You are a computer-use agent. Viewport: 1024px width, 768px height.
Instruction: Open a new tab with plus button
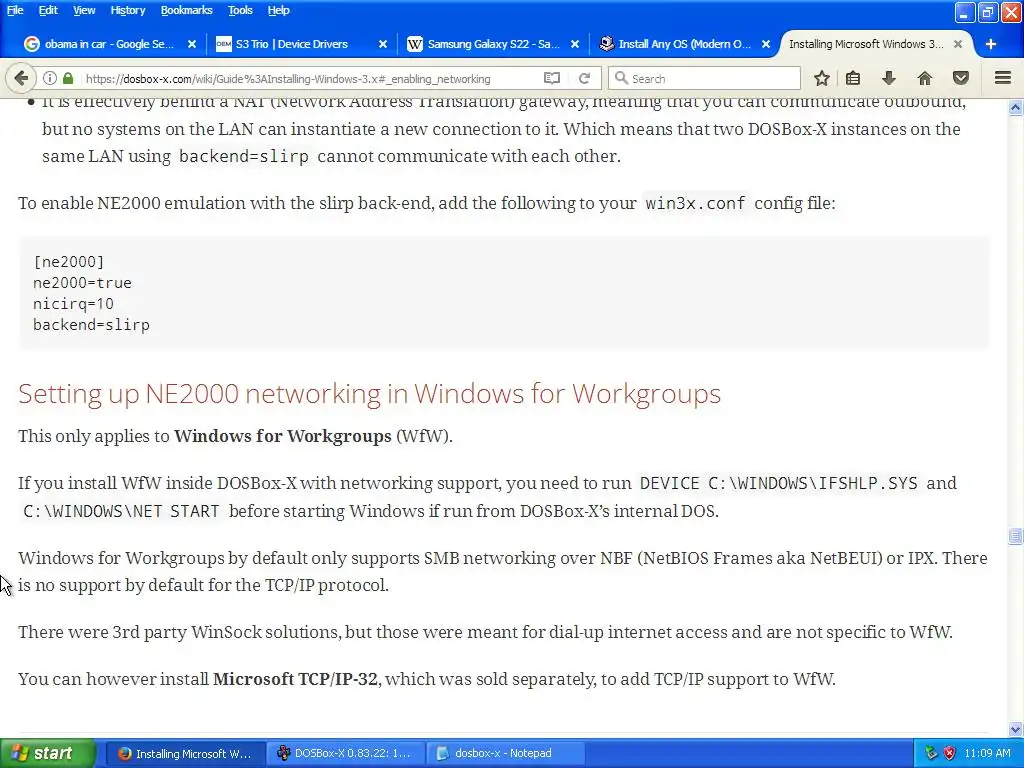point(991,44)
